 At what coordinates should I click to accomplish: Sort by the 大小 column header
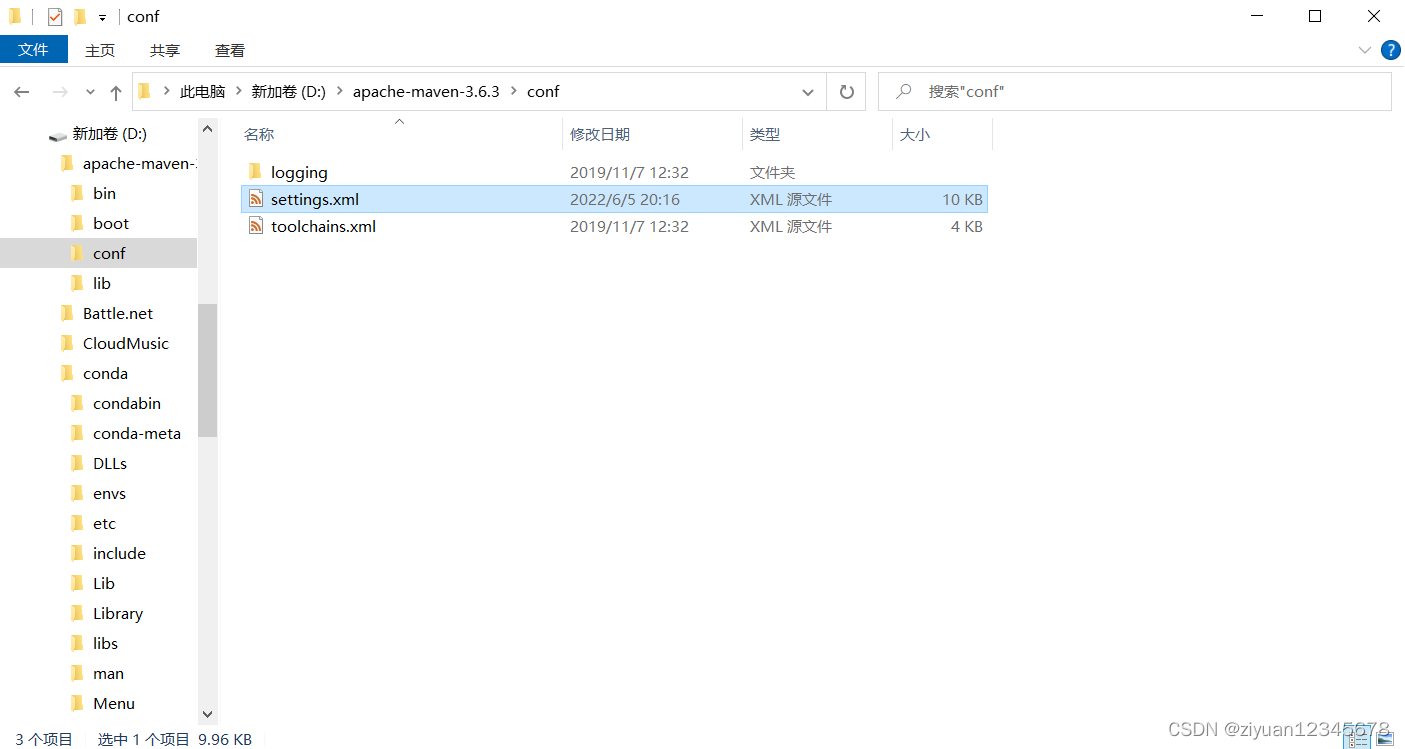942,134
